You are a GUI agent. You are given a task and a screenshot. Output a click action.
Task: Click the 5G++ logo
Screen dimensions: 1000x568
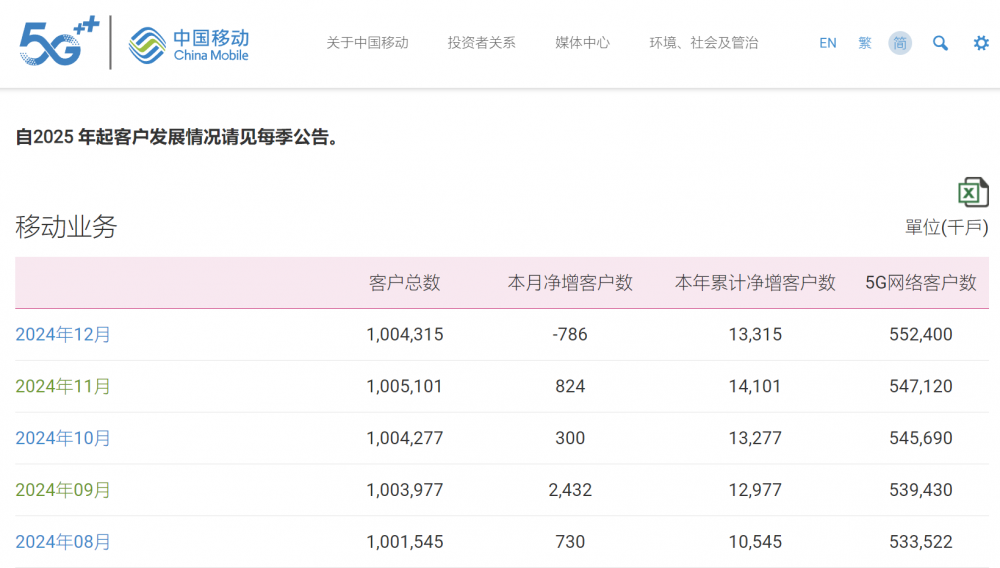[59, 42]
